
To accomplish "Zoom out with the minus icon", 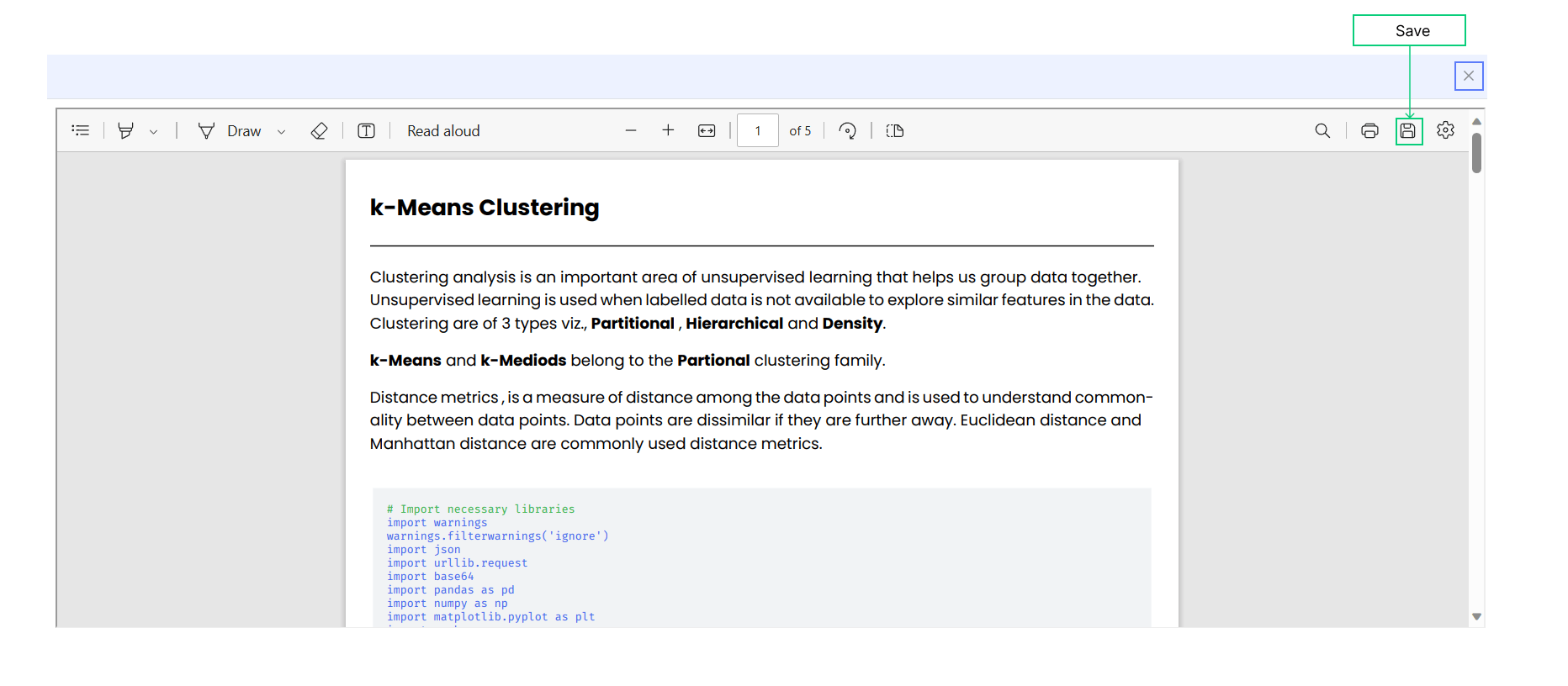I will 631,130.
